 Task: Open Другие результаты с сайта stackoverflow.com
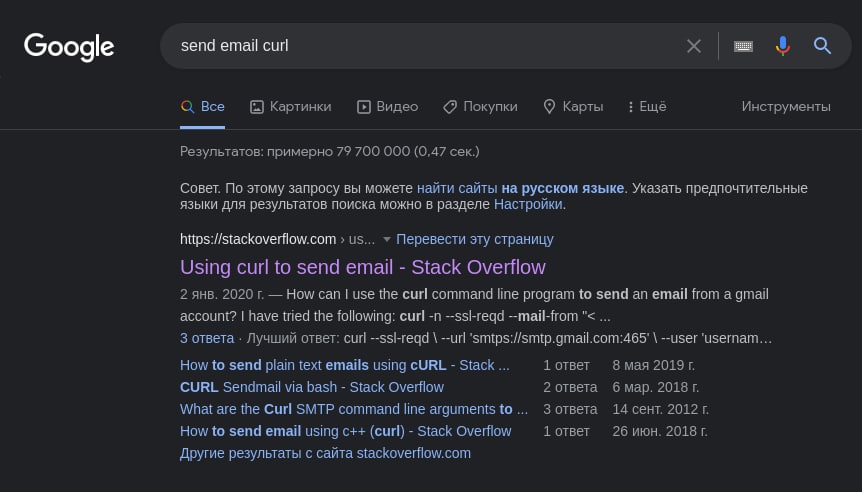pyautogui.click(x=325, y=453)
